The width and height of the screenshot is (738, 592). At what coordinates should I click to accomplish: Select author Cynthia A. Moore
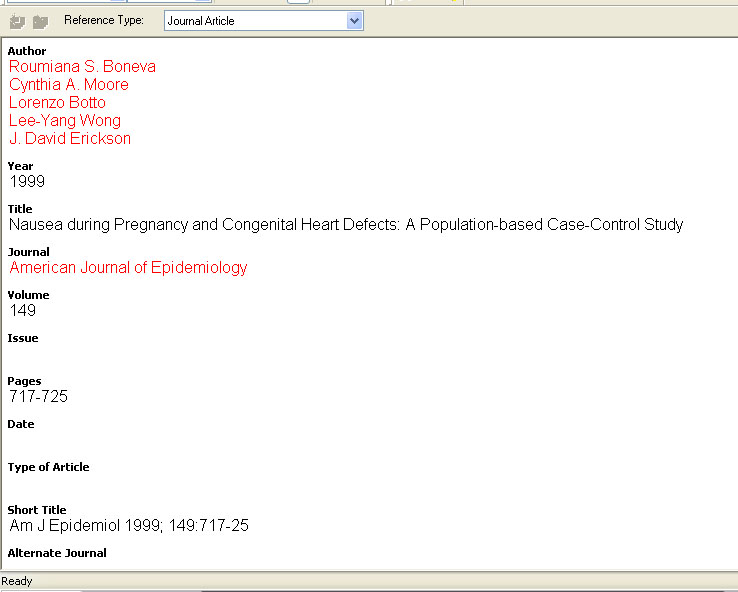(x=69, y=85)
